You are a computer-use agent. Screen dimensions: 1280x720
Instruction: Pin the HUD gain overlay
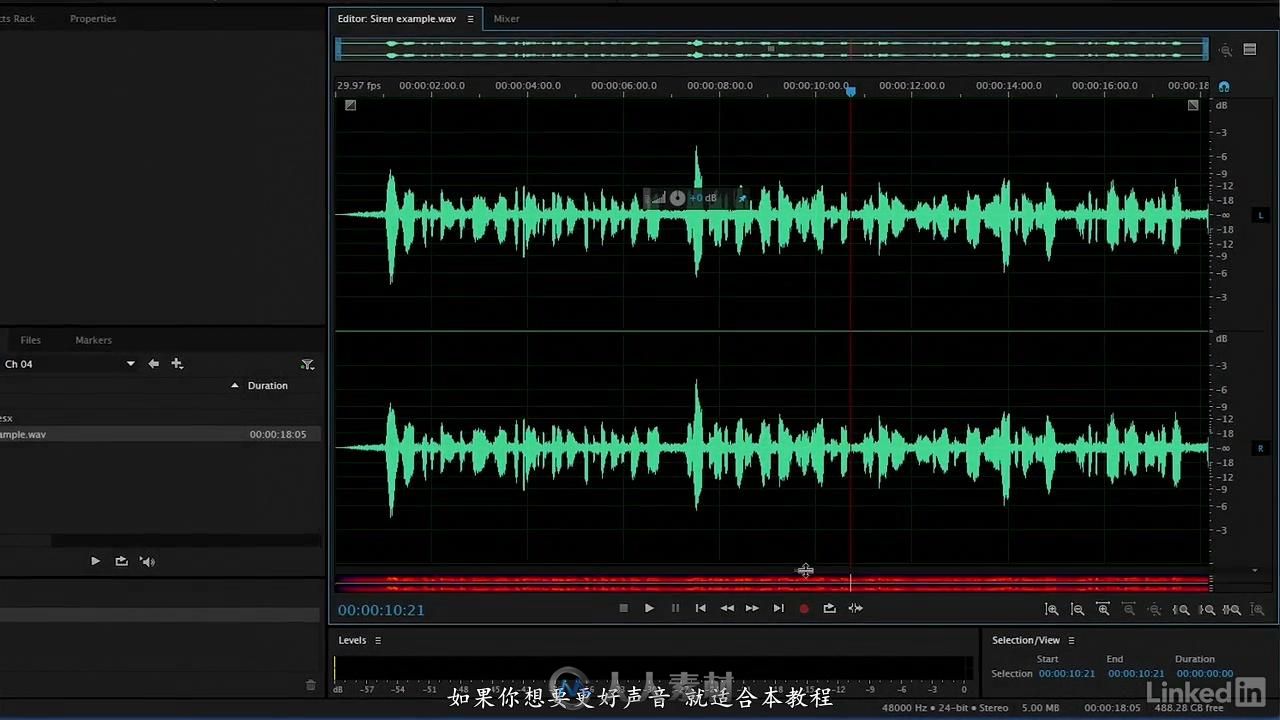742,198
